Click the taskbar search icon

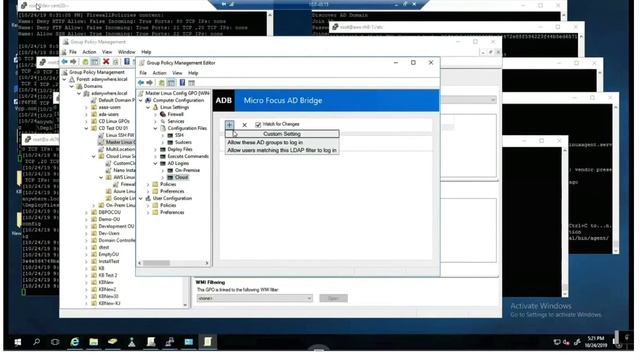(36, 342)
